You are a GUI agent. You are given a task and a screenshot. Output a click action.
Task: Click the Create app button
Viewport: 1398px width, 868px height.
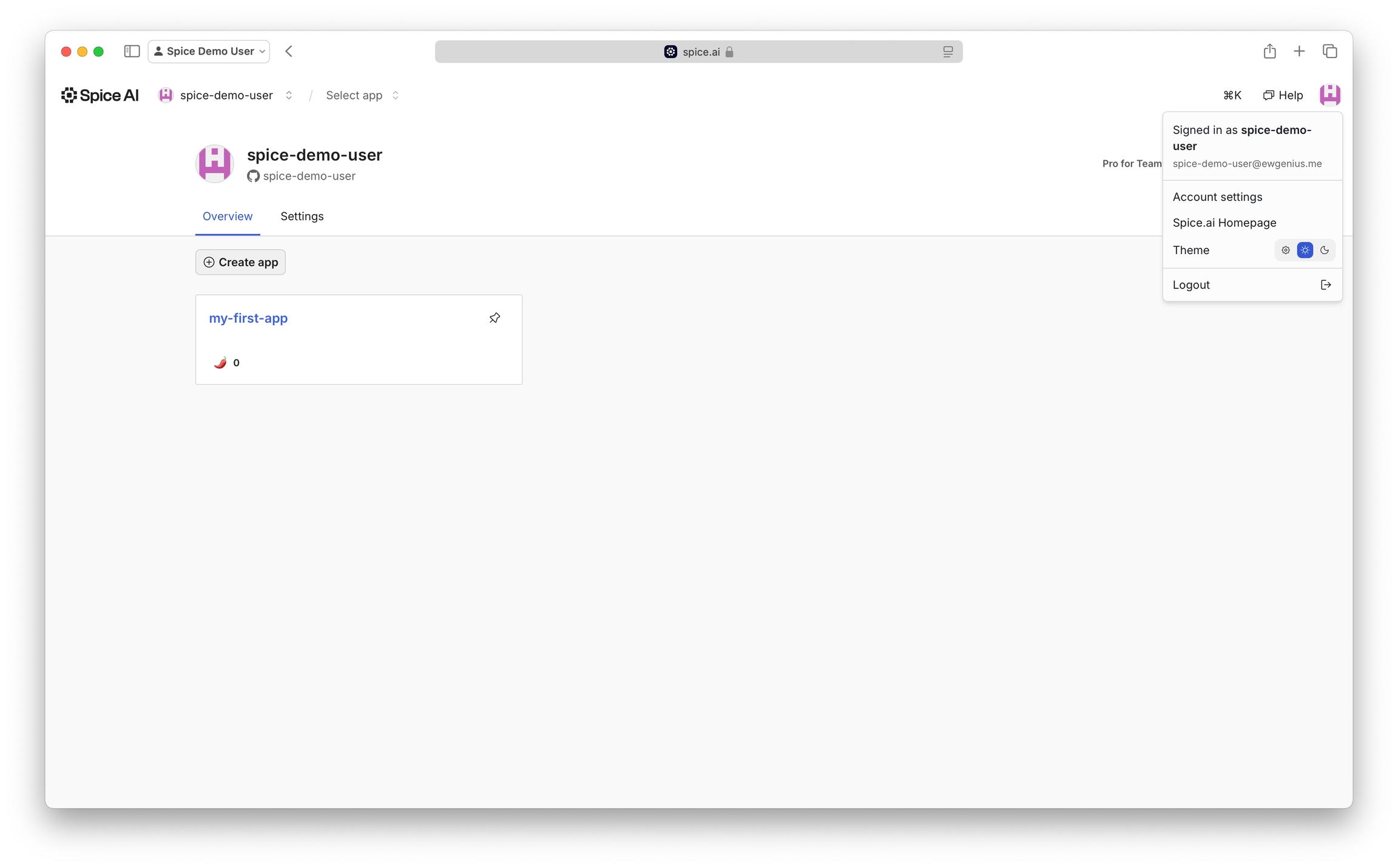pos(240,263)
